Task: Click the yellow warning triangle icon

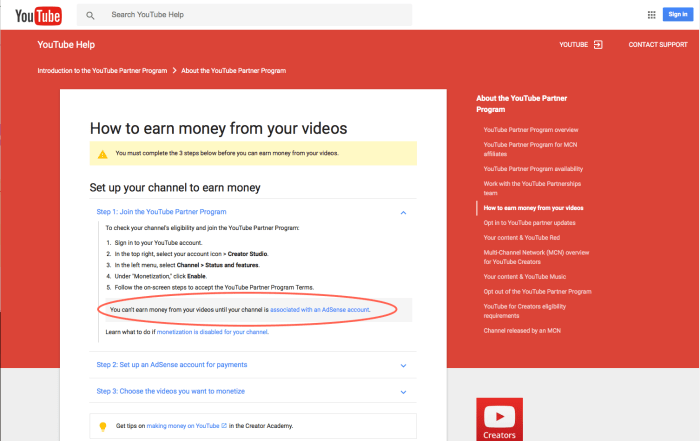Action: [103, 154]
